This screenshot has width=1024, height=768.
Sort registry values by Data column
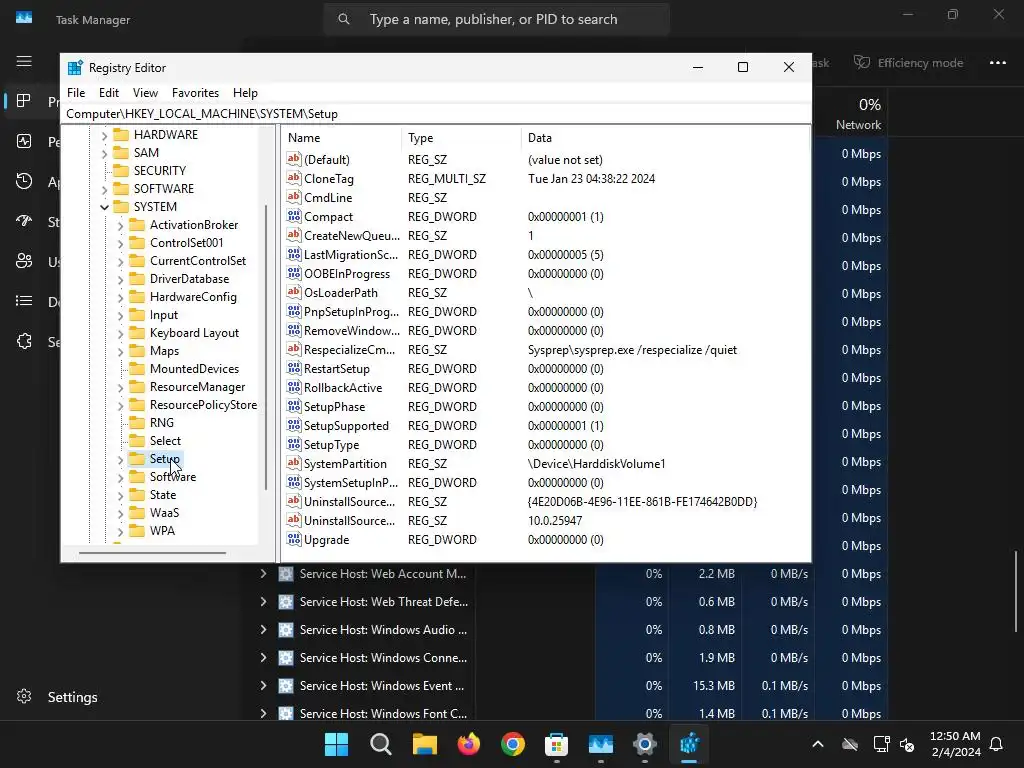(665, 138)
